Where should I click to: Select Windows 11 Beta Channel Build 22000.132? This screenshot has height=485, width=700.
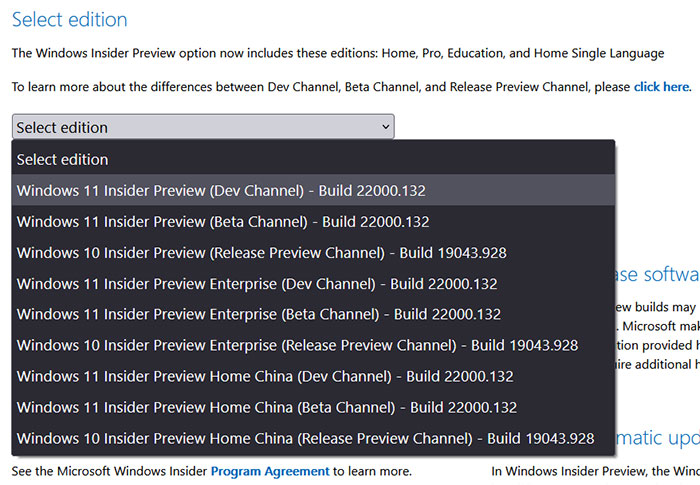point(313,222)
